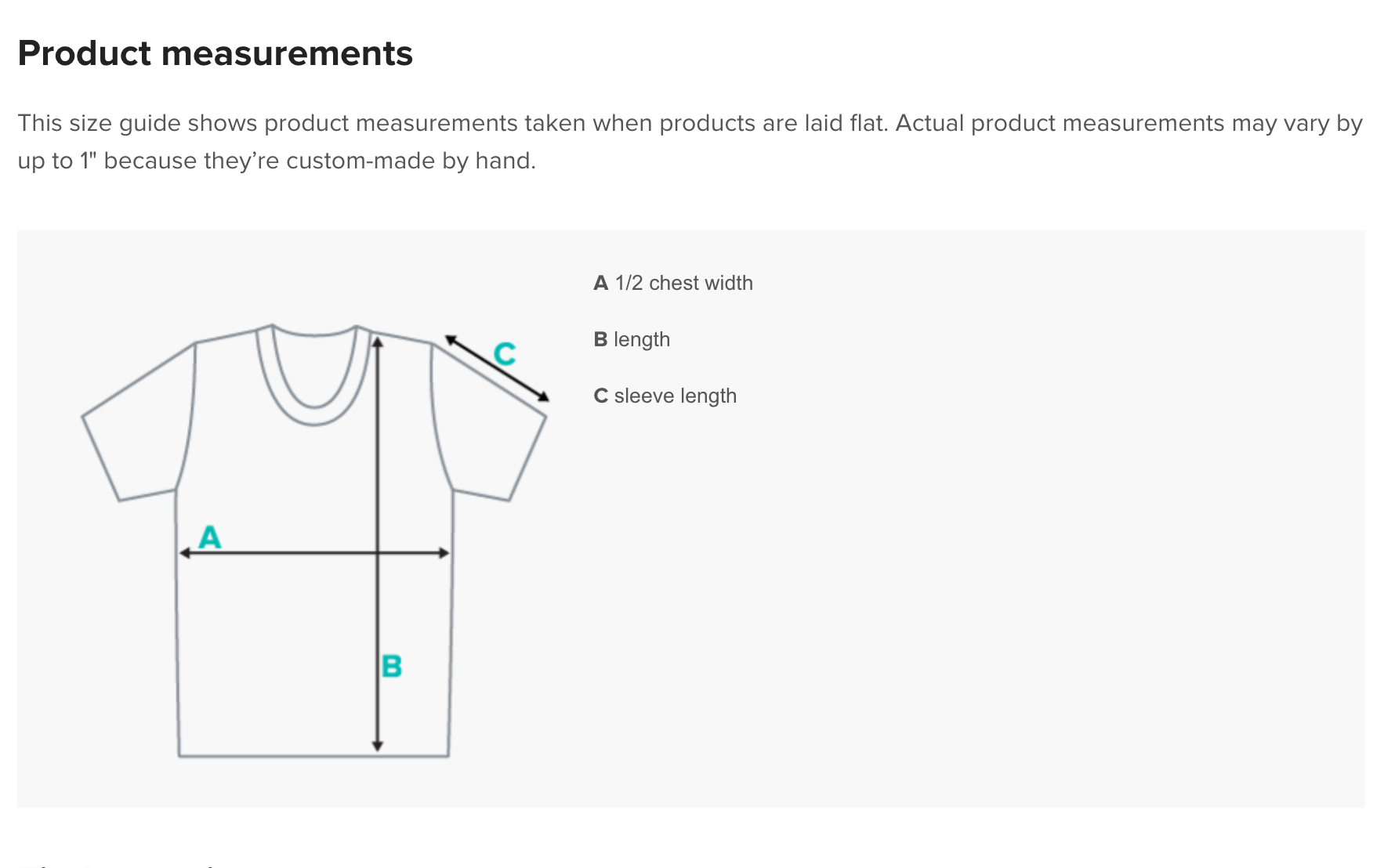Click the 'B length' legend label
The image size is (1384, 868).
[632, 339]
